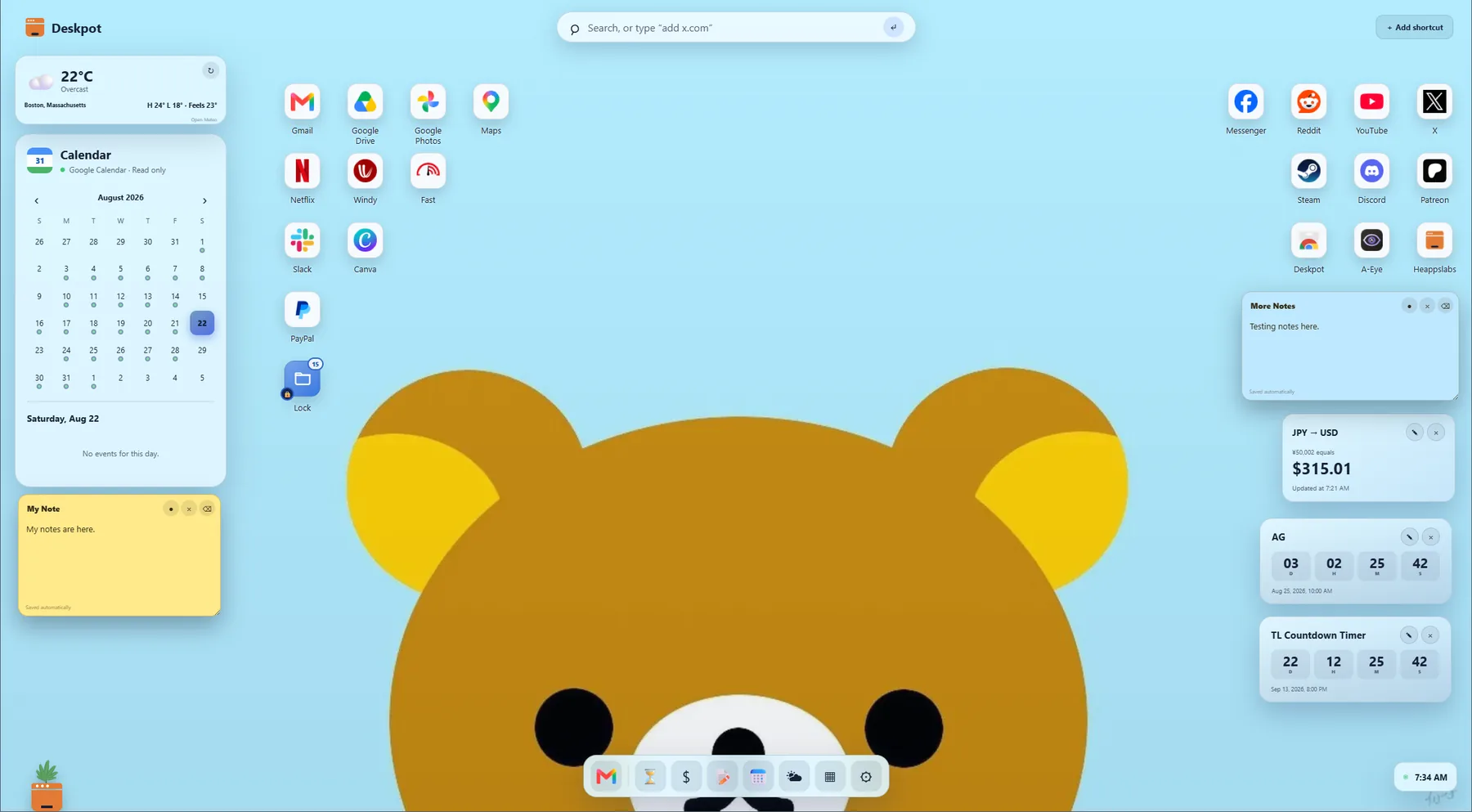
Task: Open the Maps shortcut
Action: click(x=491, y=102)
